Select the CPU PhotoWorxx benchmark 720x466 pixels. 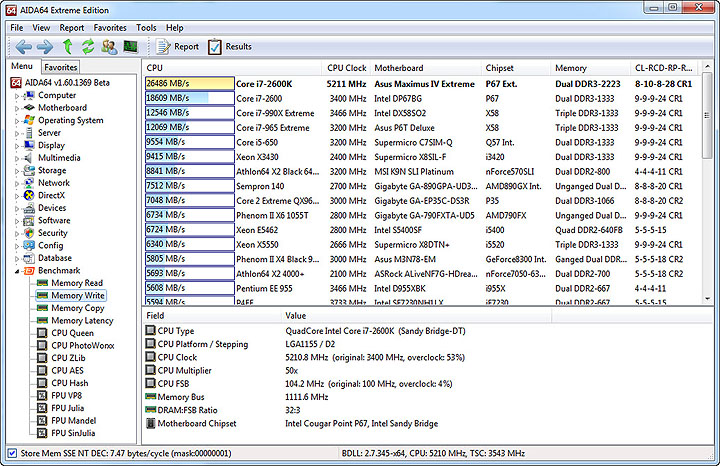point(83,345)
